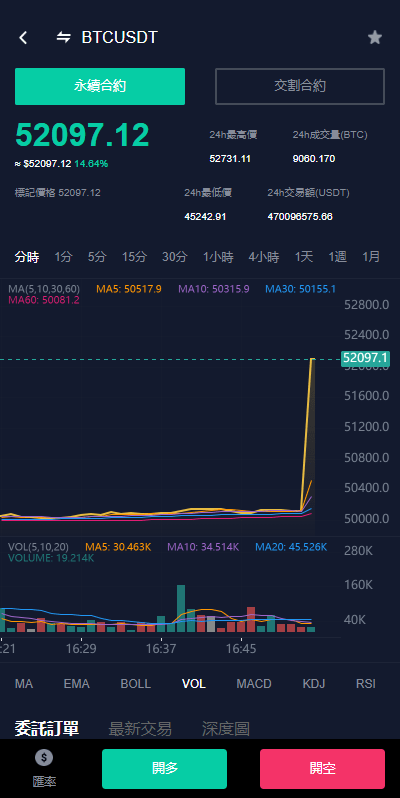400x798 pixels.
Task: Select the 分時 chart interval
Action: click(x=27, y=257)
